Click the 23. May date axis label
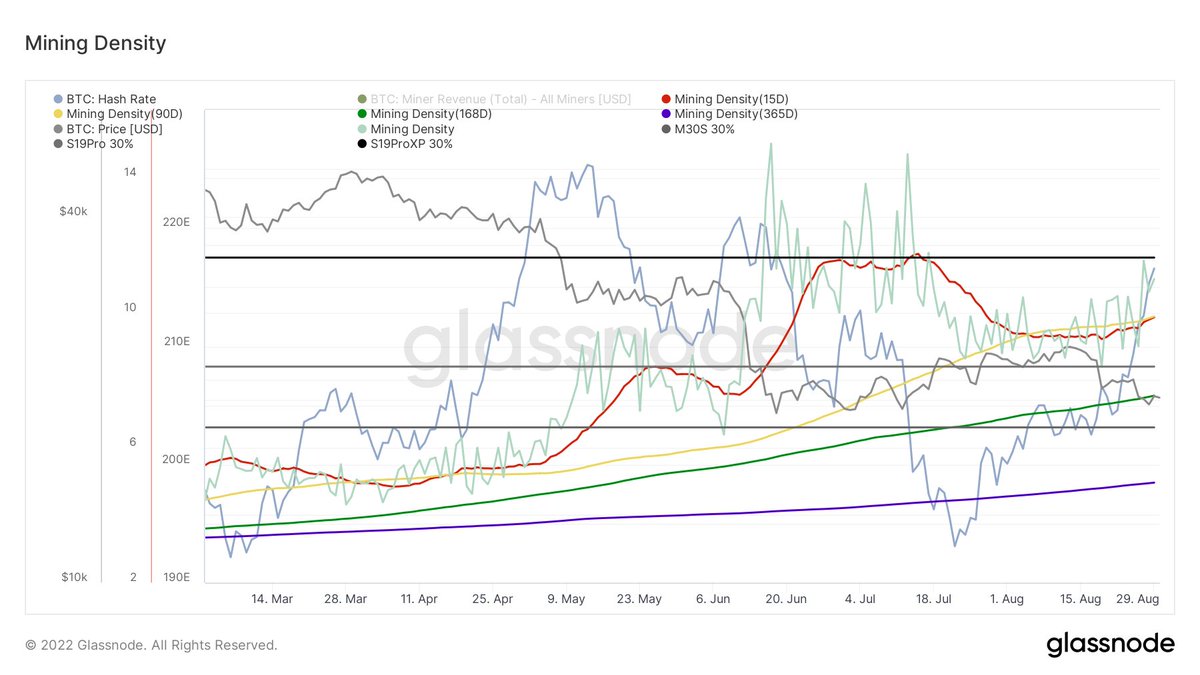Viewport: 1200px width, 675px height. (640, 599)
